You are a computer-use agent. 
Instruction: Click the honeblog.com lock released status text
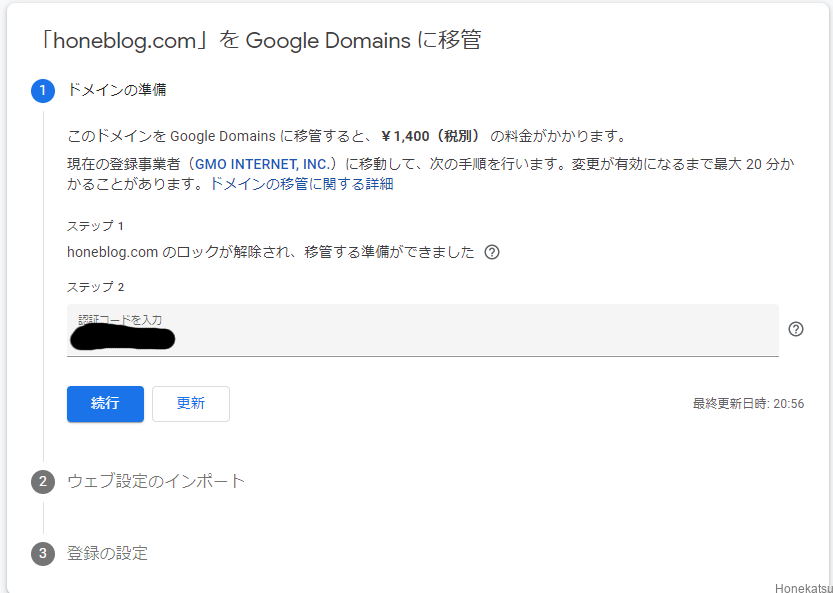tap(270, 252)
